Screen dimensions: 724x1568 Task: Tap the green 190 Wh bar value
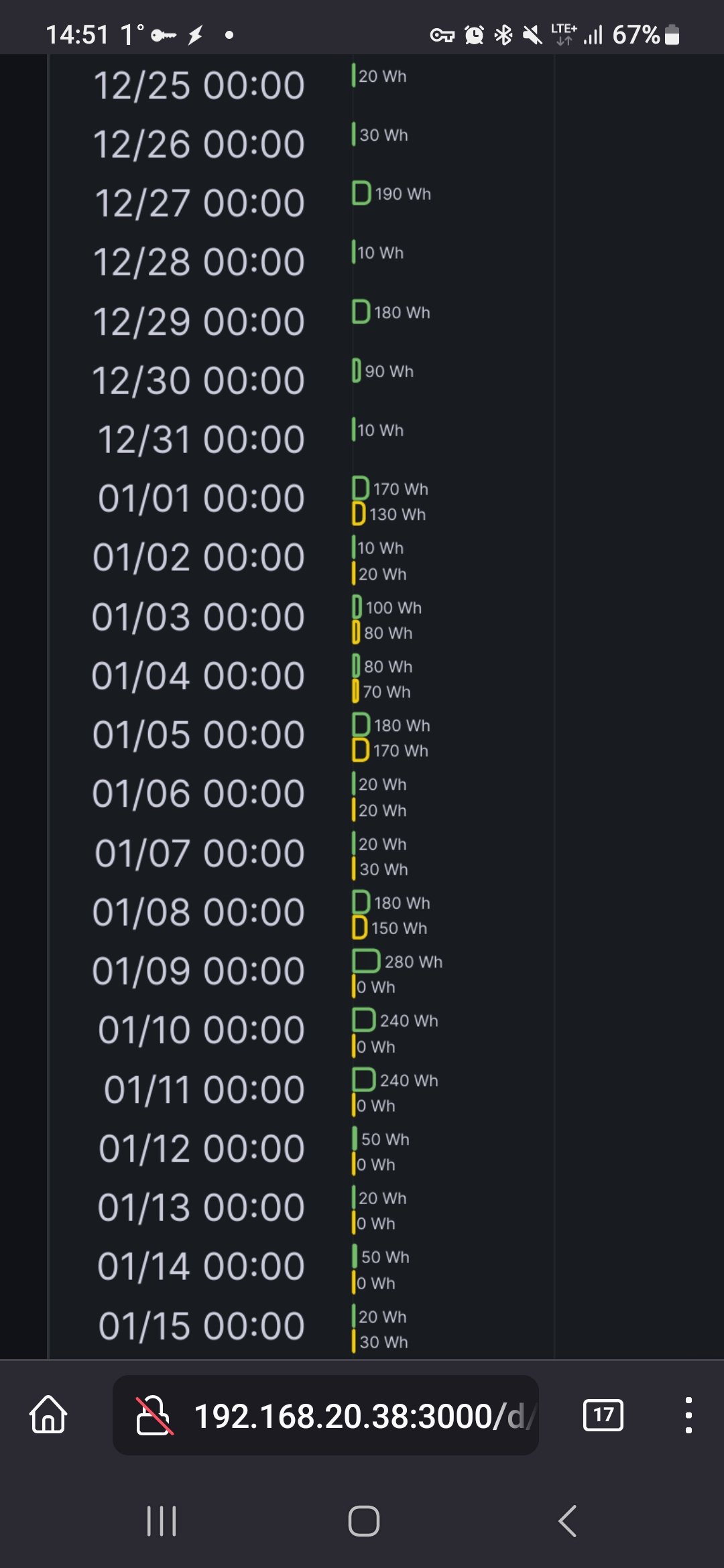coord(361,193)
